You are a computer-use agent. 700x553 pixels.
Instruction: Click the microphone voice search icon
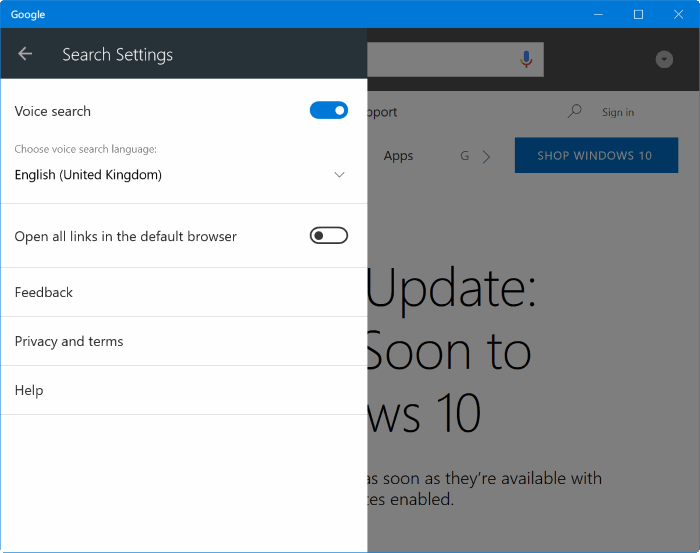tap(526, 59)
